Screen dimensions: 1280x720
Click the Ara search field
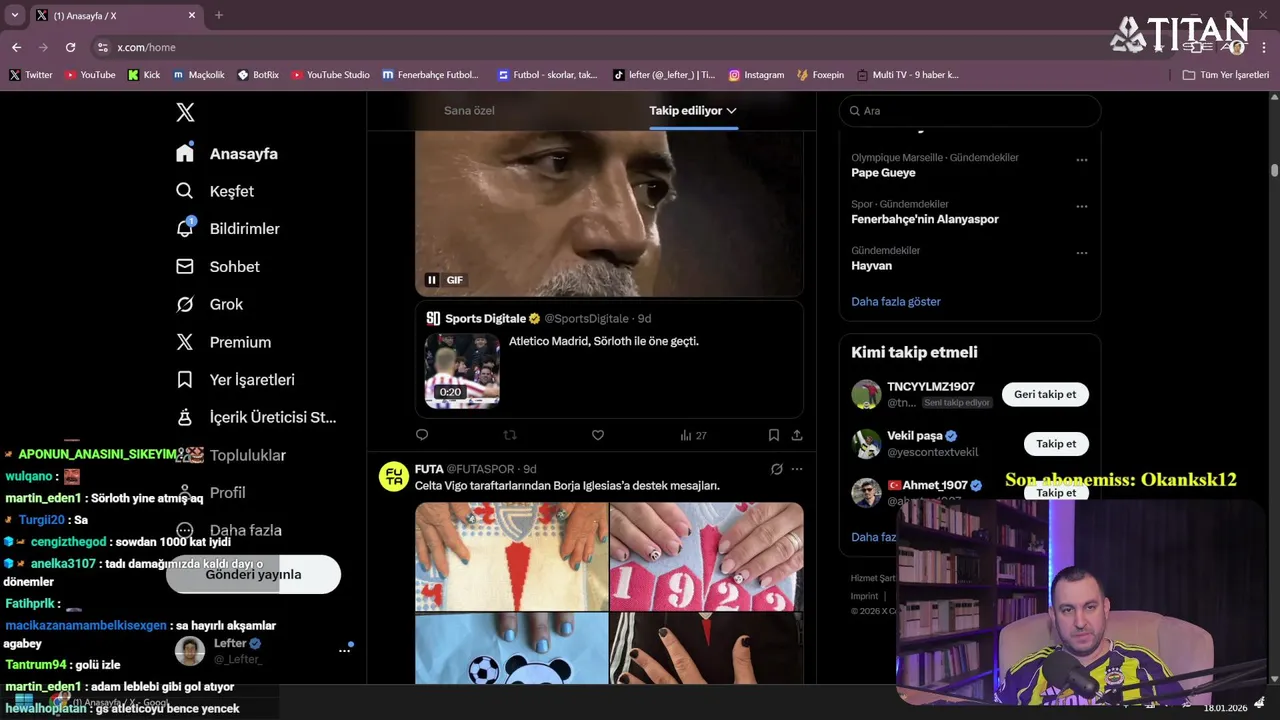970,111
